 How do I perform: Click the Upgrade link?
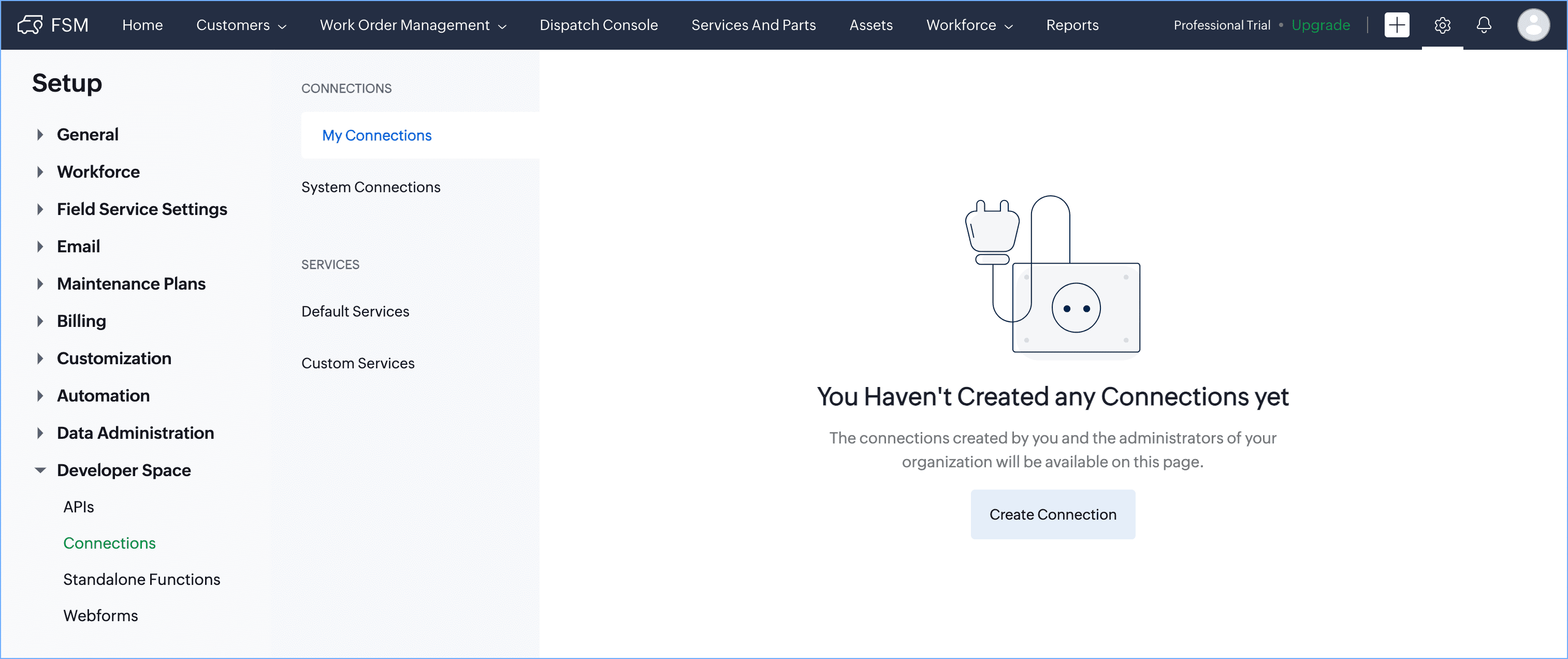[x=1320, y=25]
